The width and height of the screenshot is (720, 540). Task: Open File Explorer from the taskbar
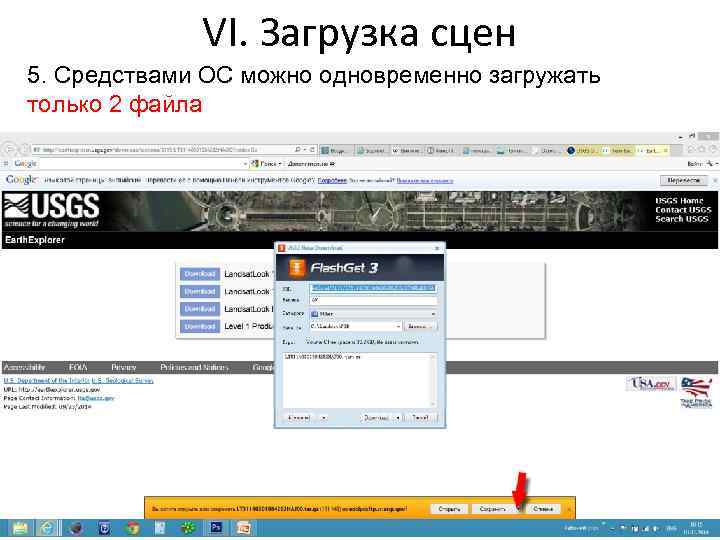20,528
